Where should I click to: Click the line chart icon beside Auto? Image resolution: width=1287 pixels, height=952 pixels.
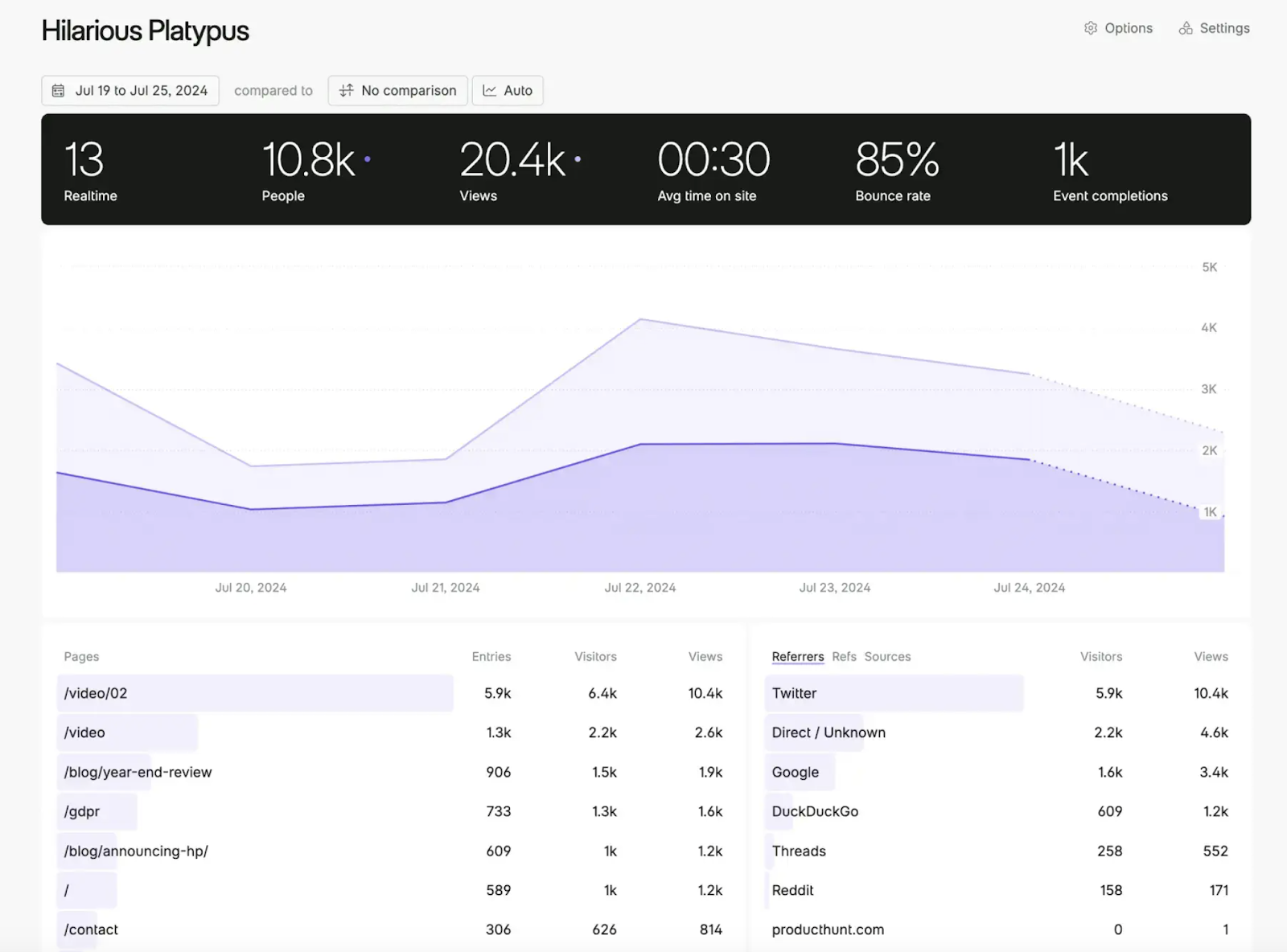[x=488, y=90]
